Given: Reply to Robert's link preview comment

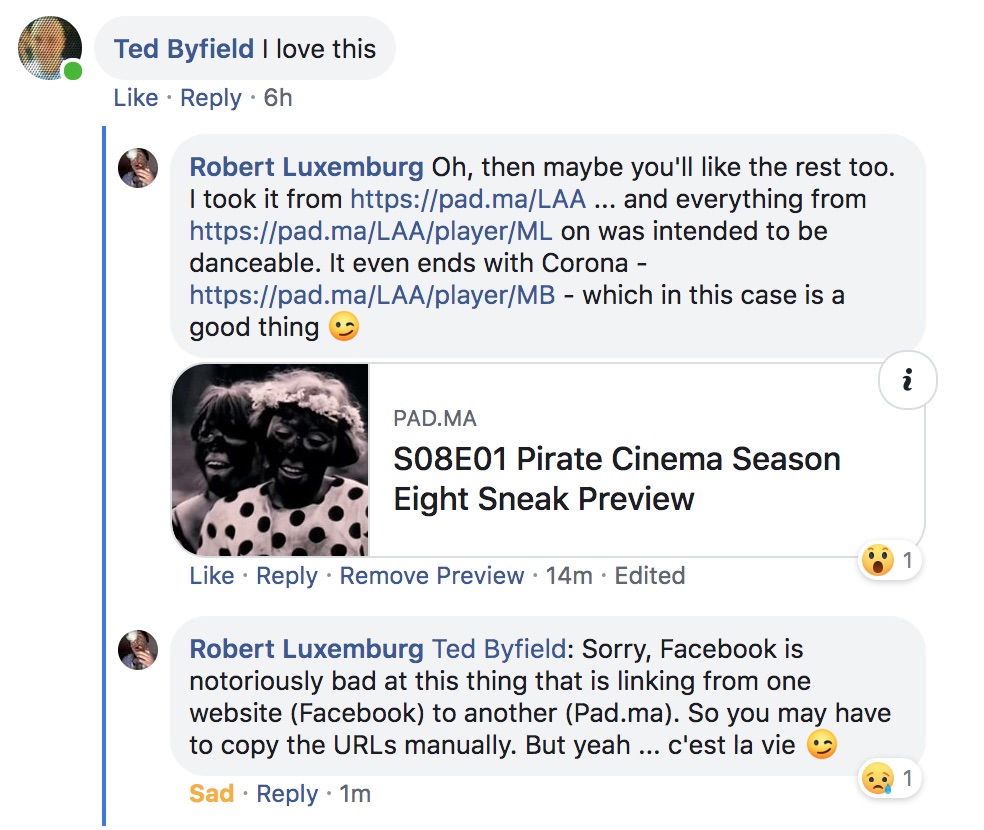Looking at the screenshot, I should coord(287,576).
